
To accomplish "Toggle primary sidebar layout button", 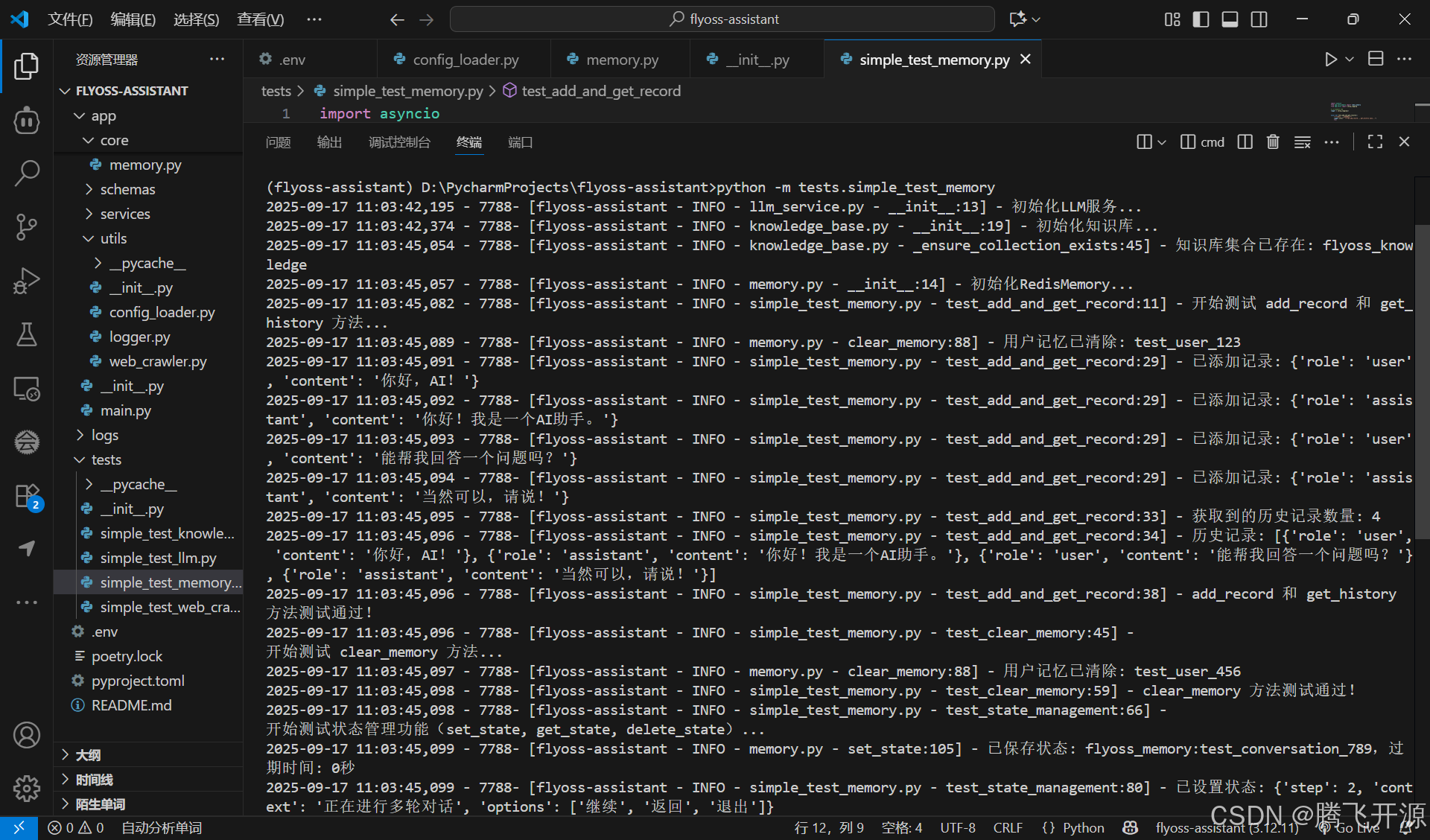I will 1201,19.
